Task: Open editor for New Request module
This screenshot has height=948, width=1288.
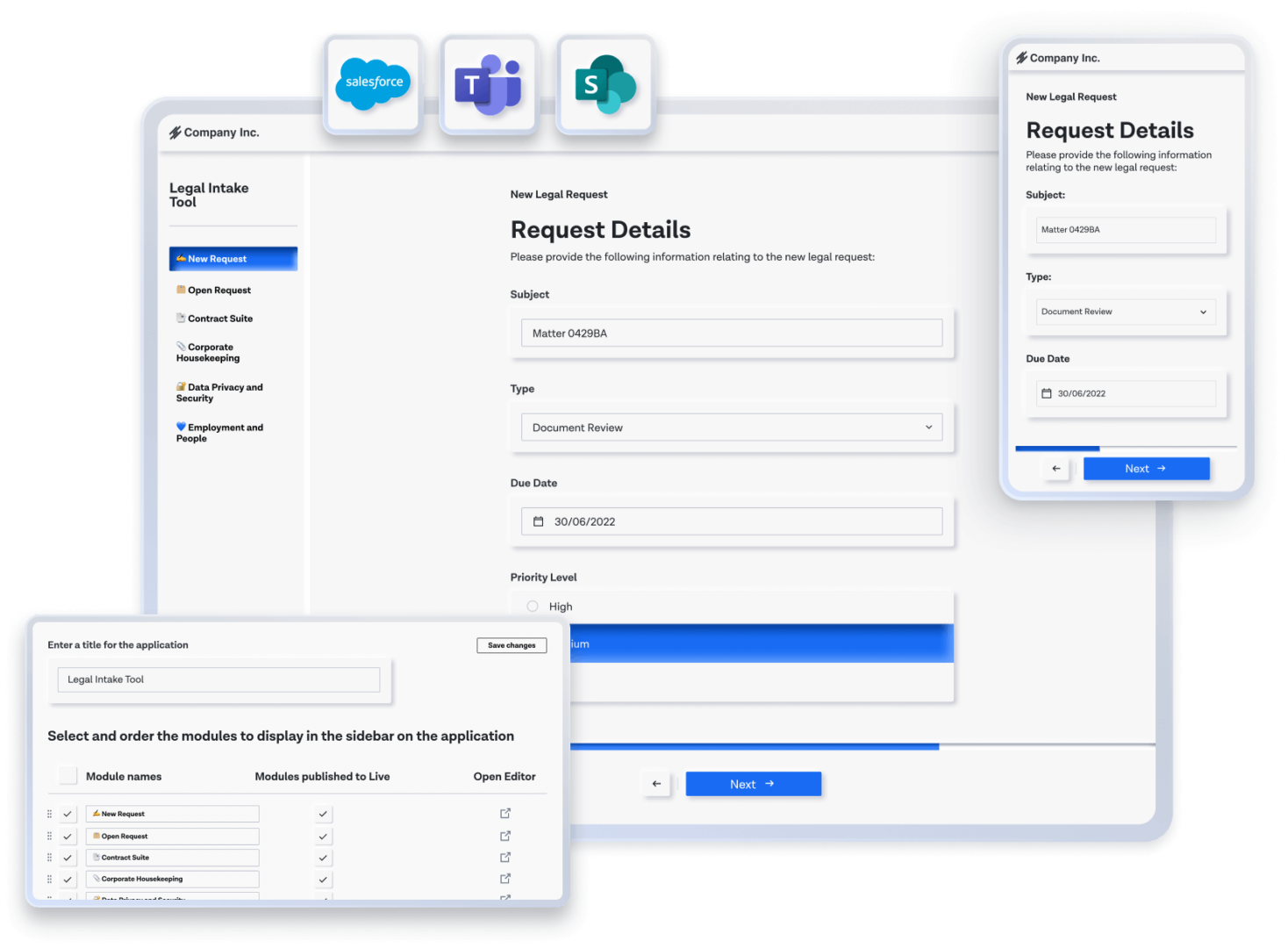Action: click(x=505, y=814)
